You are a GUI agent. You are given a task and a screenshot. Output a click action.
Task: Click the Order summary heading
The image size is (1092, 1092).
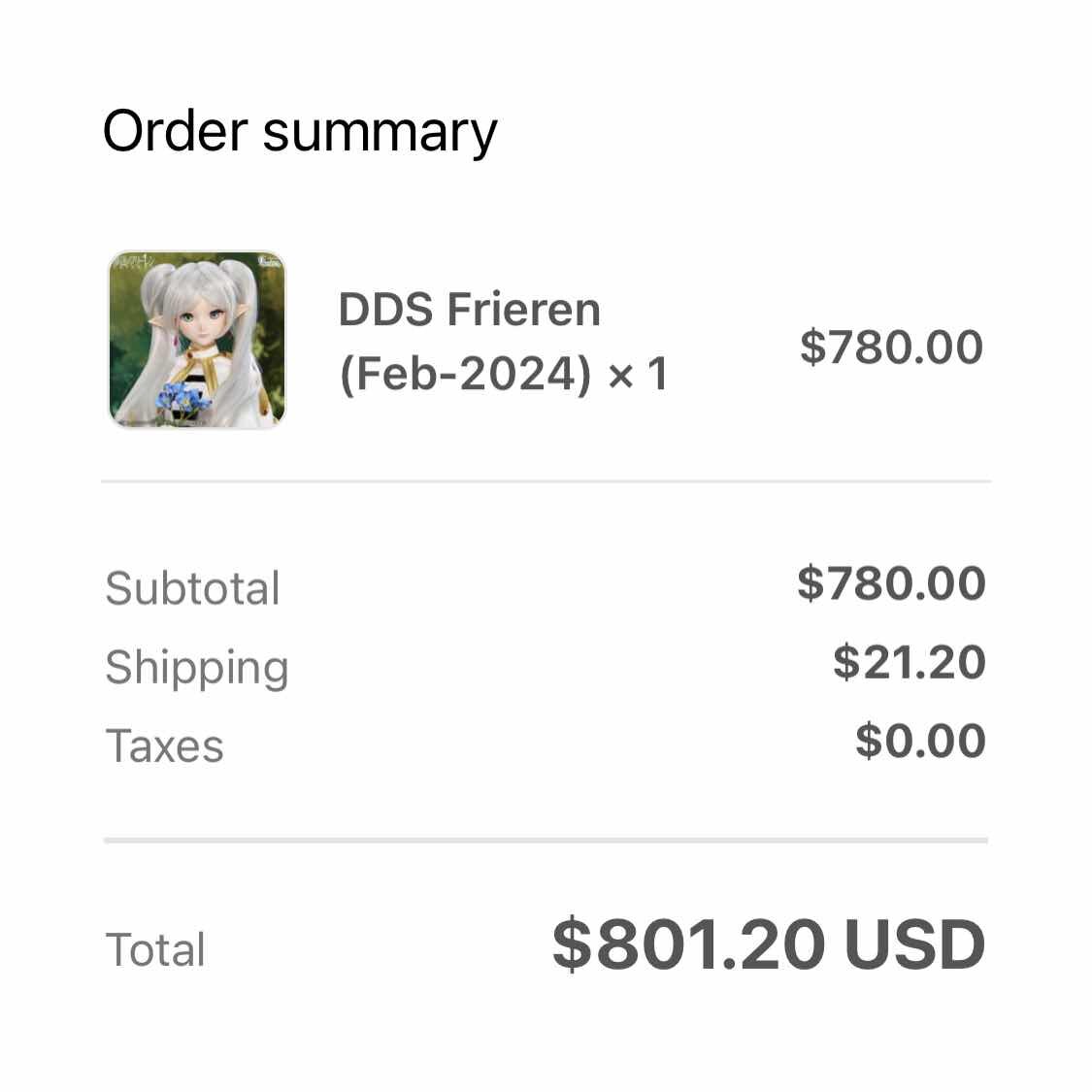(300, 132)
